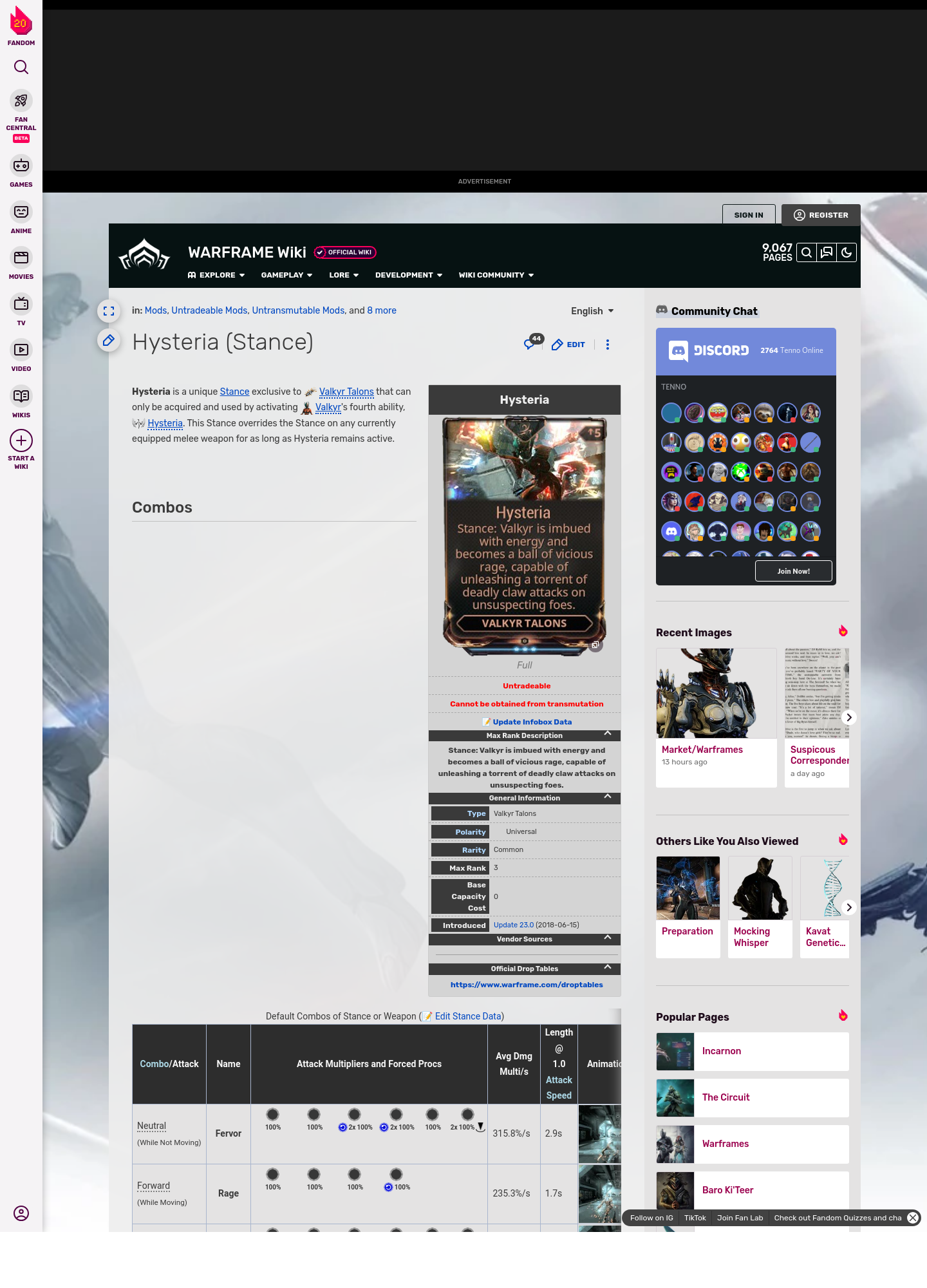Viewport: 927px width, 1288px height.
Task: Expand the '8 more' categories link
Action: [x=382, y=310]
